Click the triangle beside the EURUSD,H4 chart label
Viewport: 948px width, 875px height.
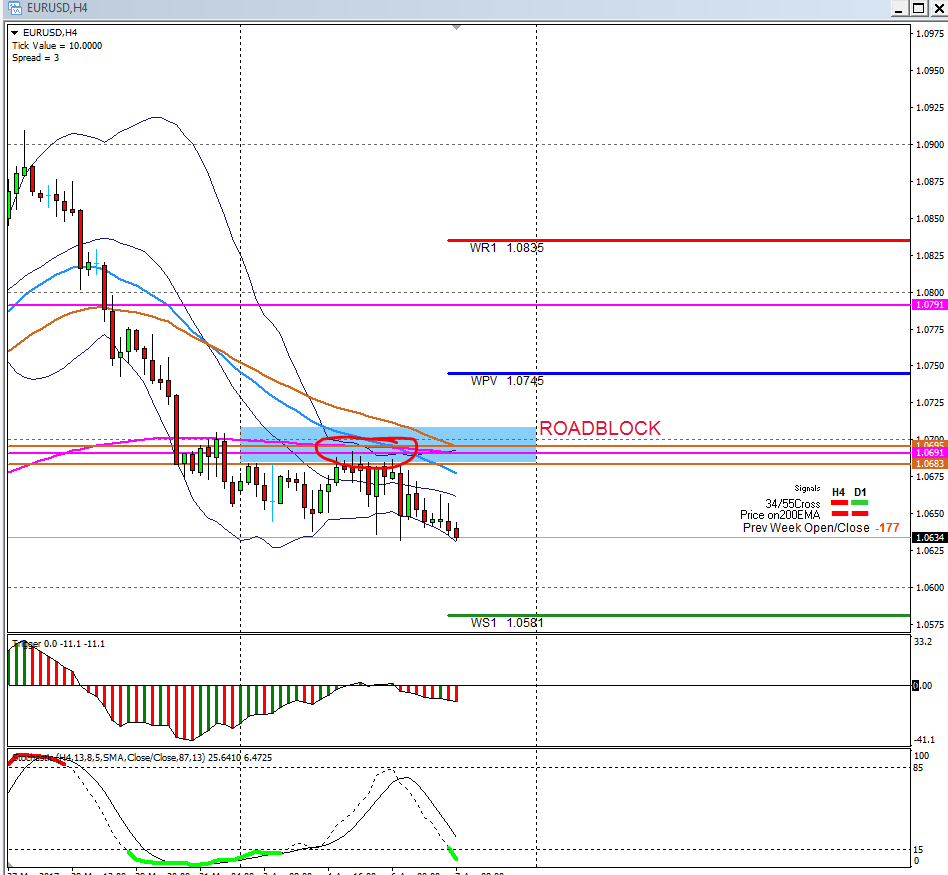15,33
